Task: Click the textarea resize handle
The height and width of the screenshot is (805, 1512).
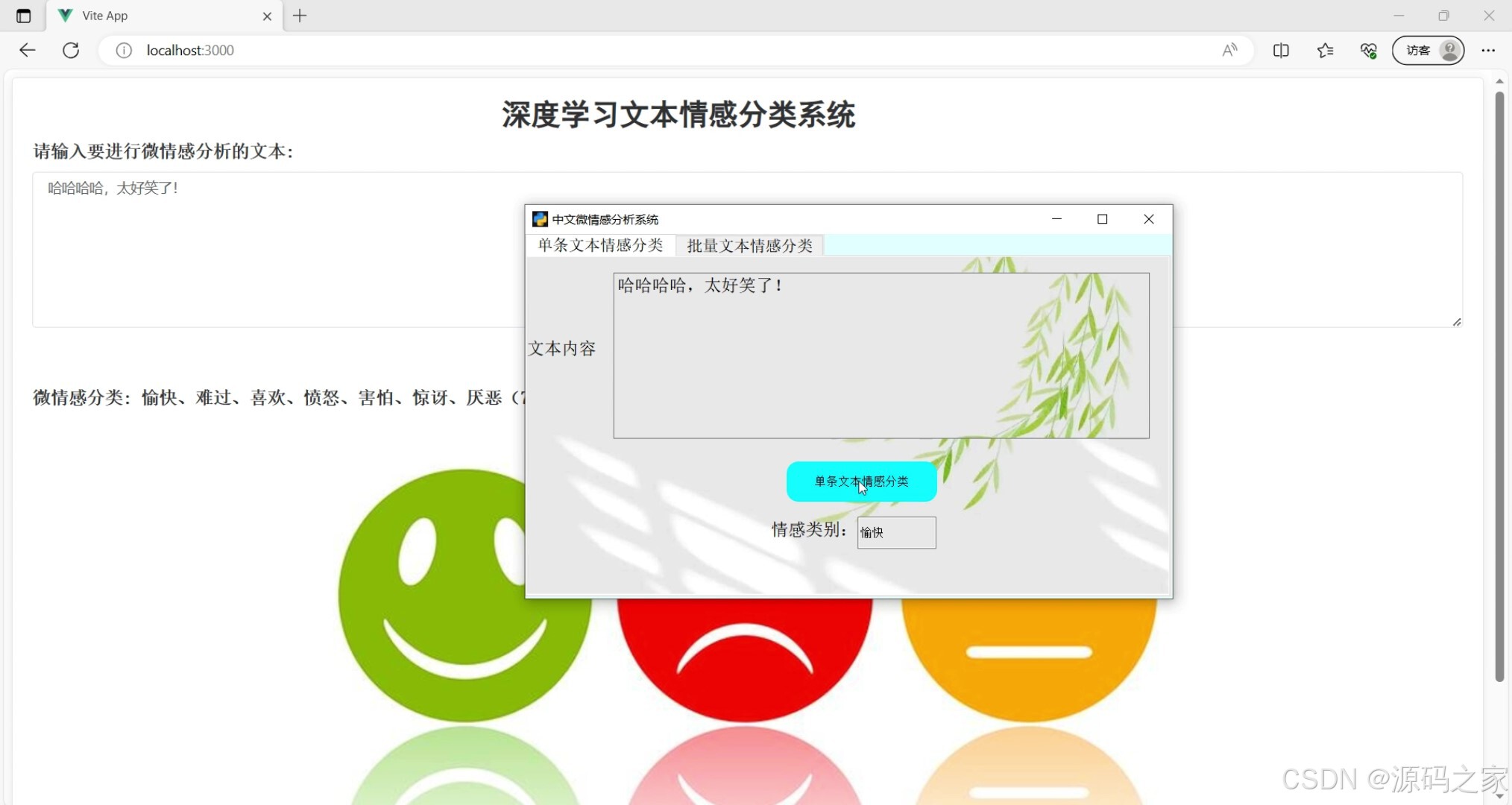Action: click(x=1456, y=321)
